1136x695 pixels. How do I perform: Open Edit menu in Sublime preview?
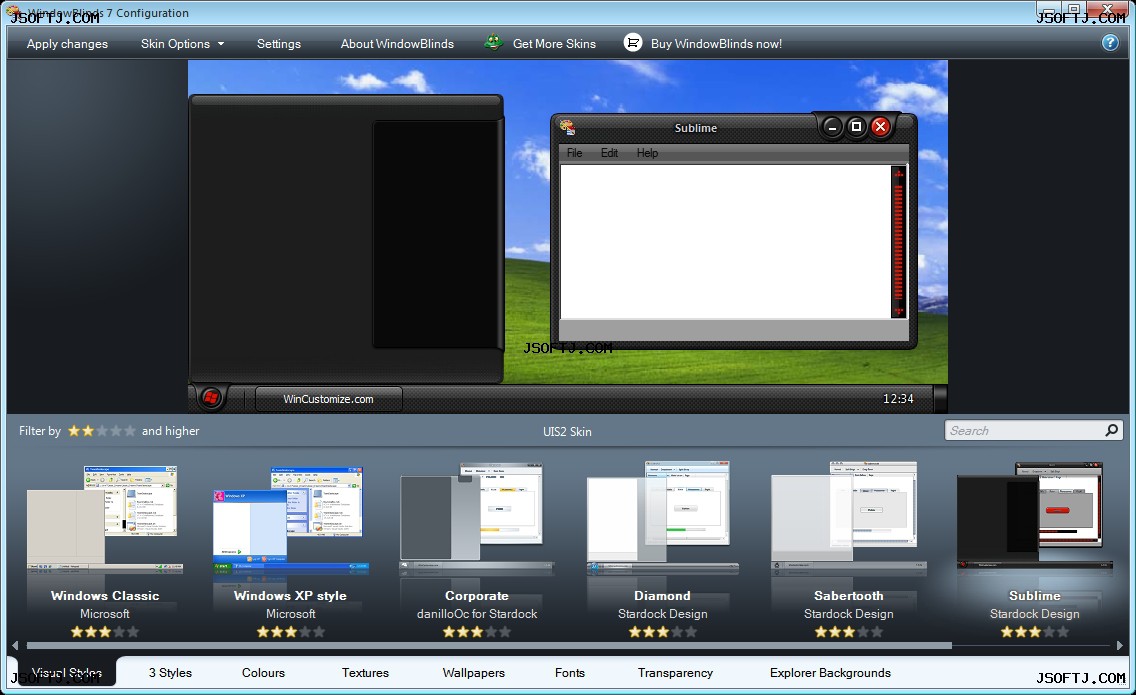tap(609, 153)
